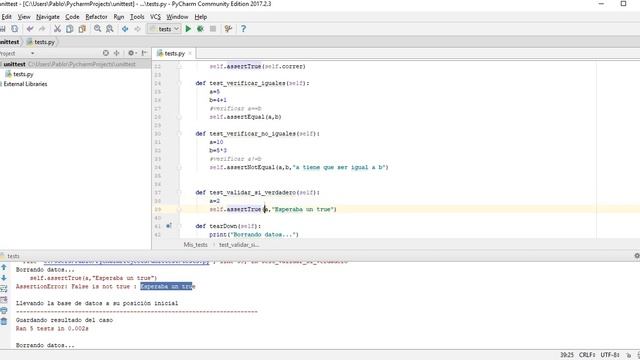Click the override gutter icon beside tearDown

point(169,226)
